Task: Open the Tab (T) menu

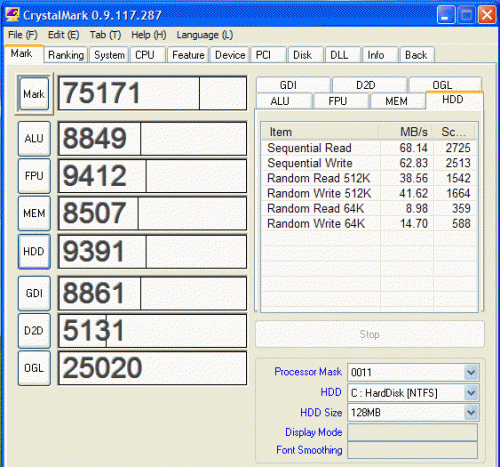Action: pos(105,35)
